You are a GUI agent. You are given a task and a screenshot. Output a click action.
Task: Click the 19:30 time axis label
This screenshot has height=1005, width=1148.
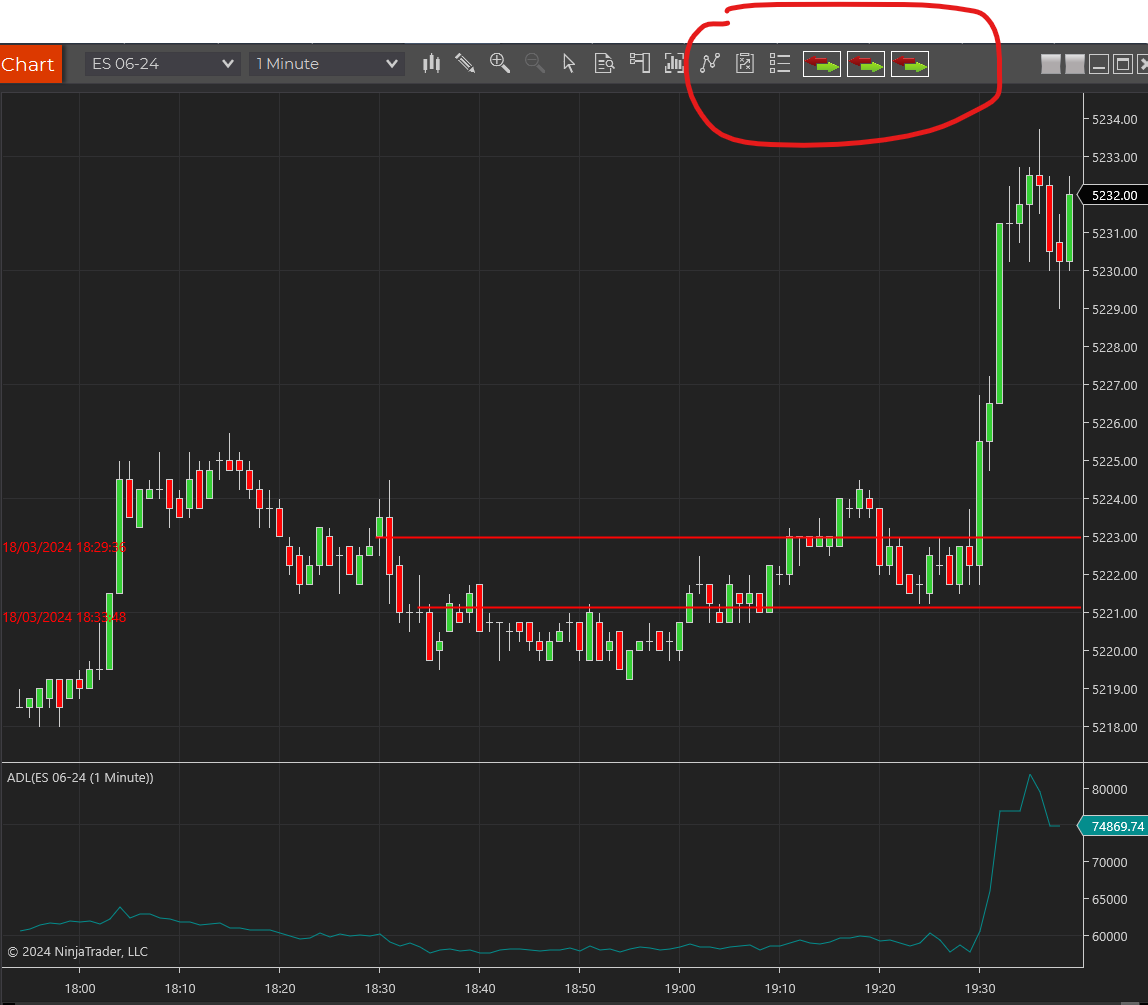980,988
